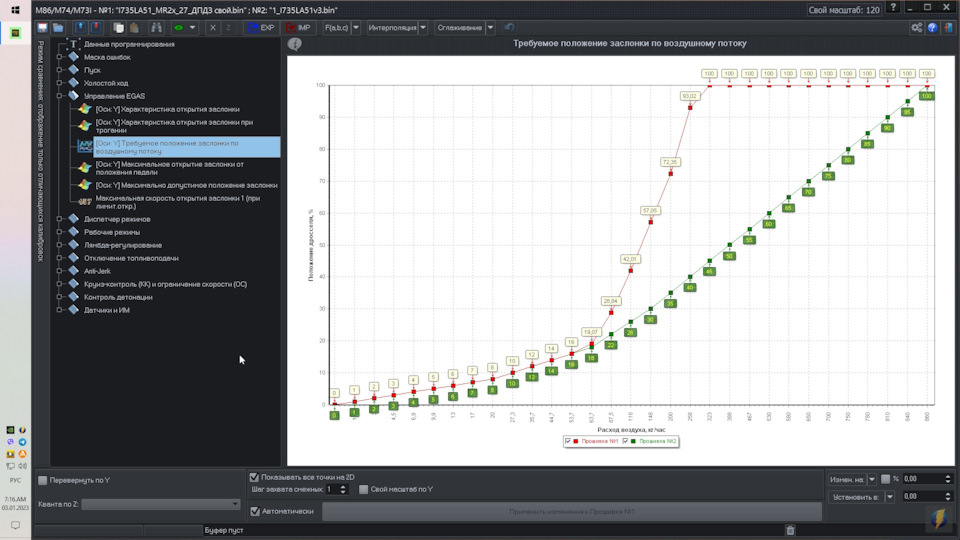Viewport: 960px width, 540px height.
Task: Click the open folder icon in toolbar
Action: click(59, 28)
